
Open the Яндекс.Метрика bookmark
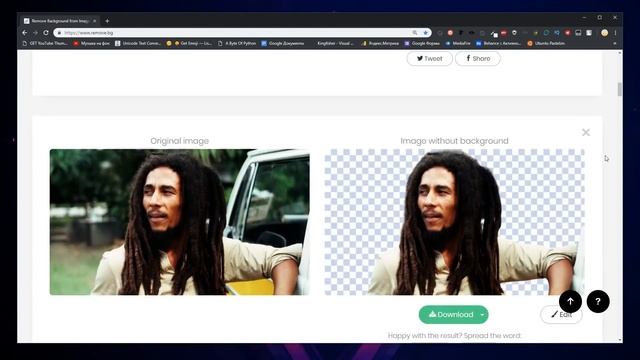[380, 43]
